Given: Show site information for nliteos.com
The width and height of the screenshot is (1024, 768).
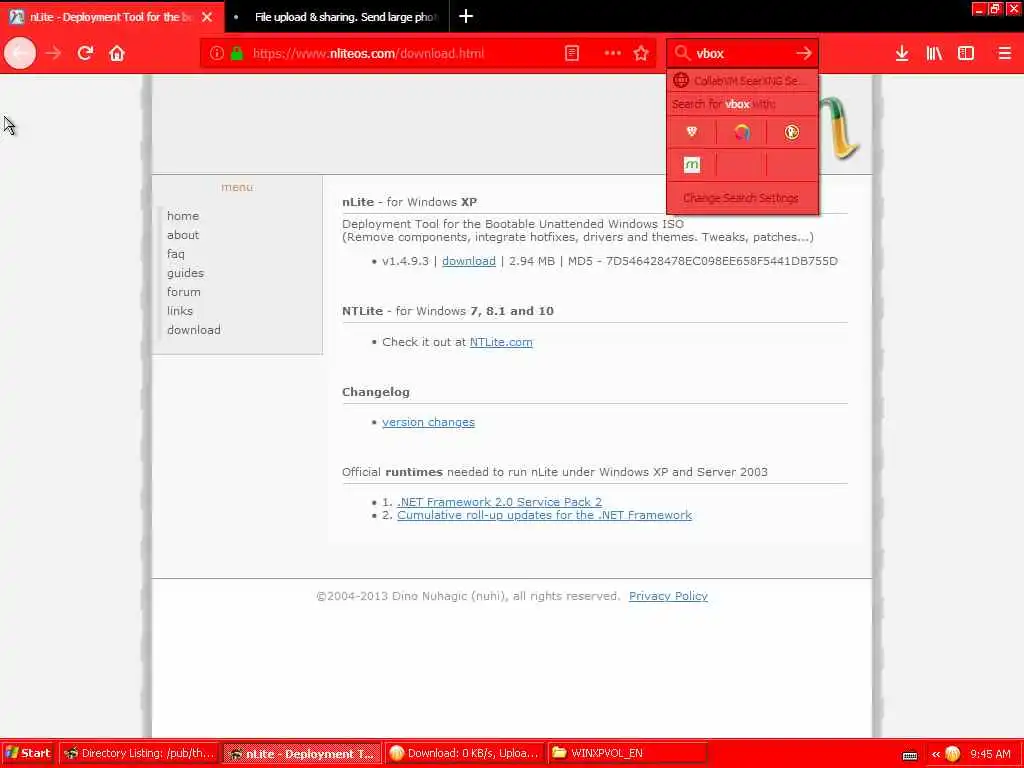Looking at the screenshot, I should pos(217,54).
